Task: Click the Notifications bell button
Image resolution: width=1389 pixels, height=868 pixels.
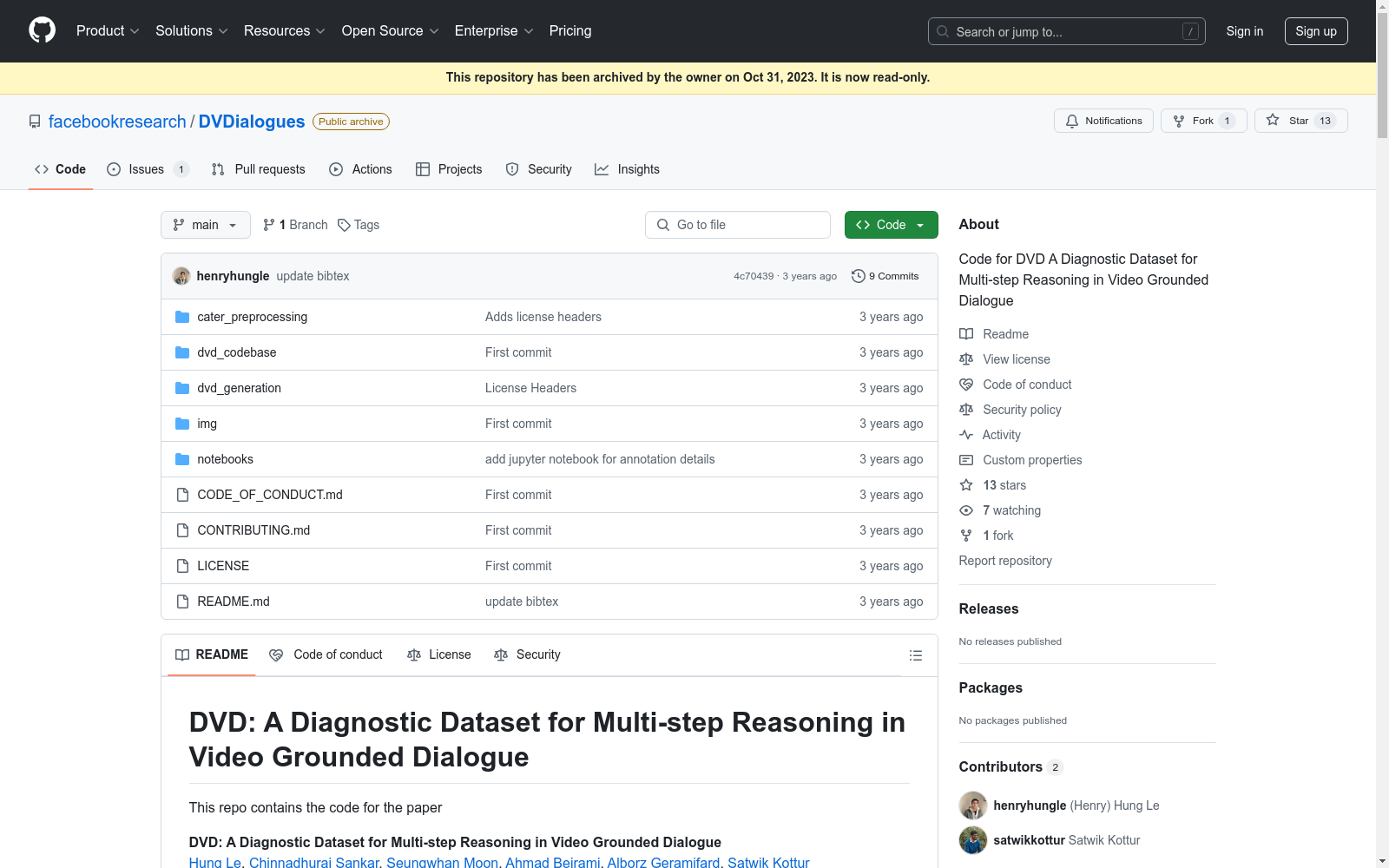Action: (1103, 121)
